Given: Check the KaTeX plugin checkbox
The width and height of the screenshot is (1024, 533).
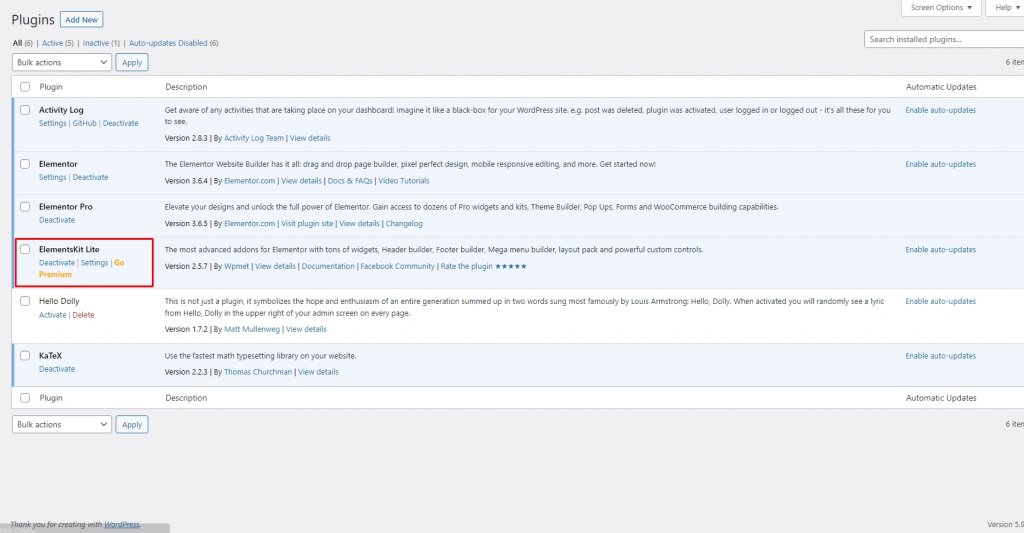Looking at the screenshot, I should pyautogui.click(x=25, y=355).
